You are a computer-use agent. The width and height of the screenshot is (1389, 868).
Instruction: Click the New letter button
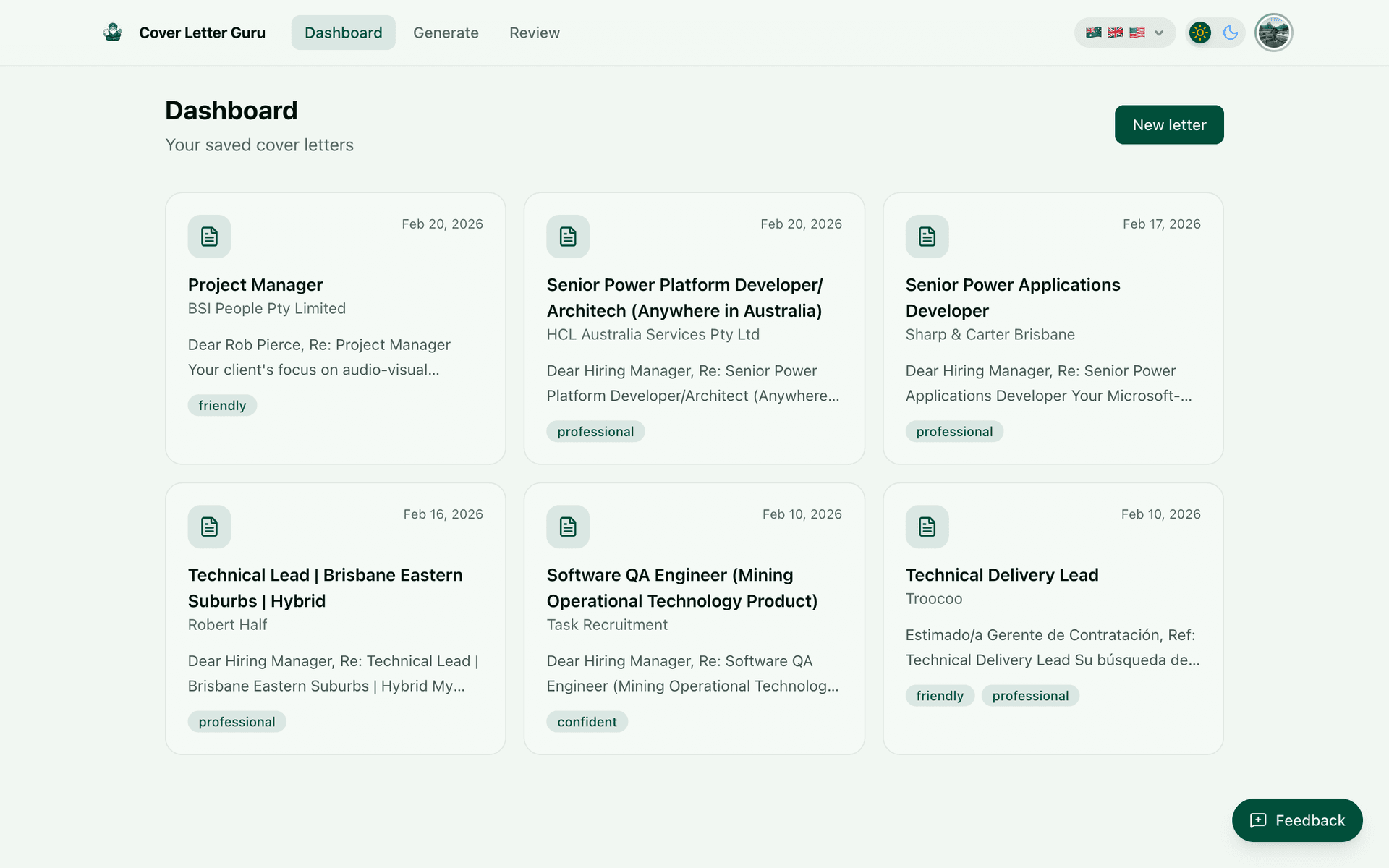[1168, 124]
